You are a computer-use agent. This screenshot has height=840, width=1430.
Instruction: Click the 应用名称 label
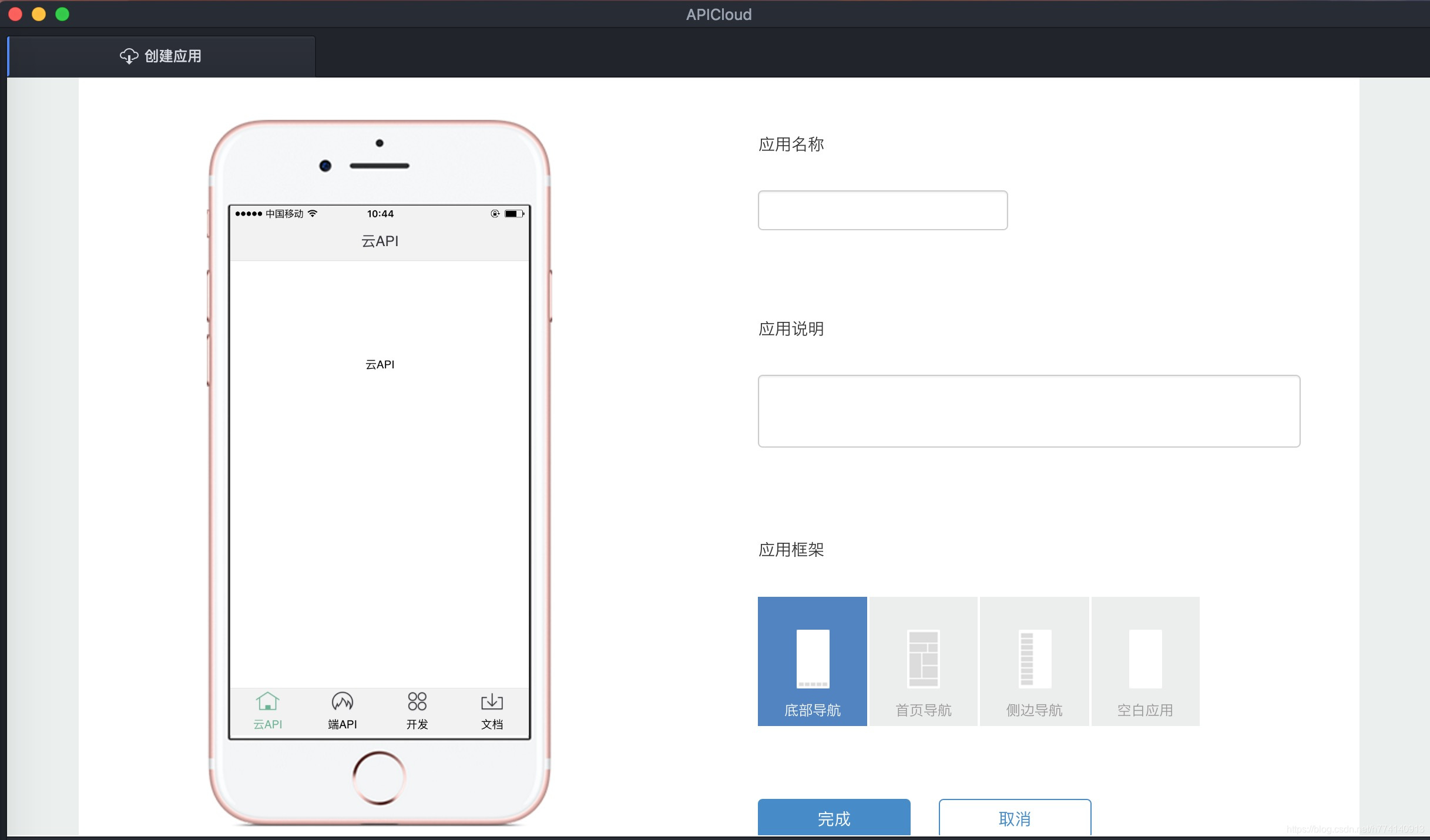pos(791,145)
